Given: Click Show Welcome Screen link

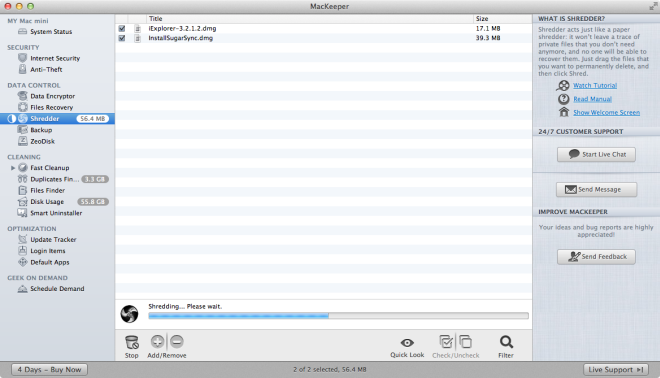Looking at the screenshot, I should [607, 112].
